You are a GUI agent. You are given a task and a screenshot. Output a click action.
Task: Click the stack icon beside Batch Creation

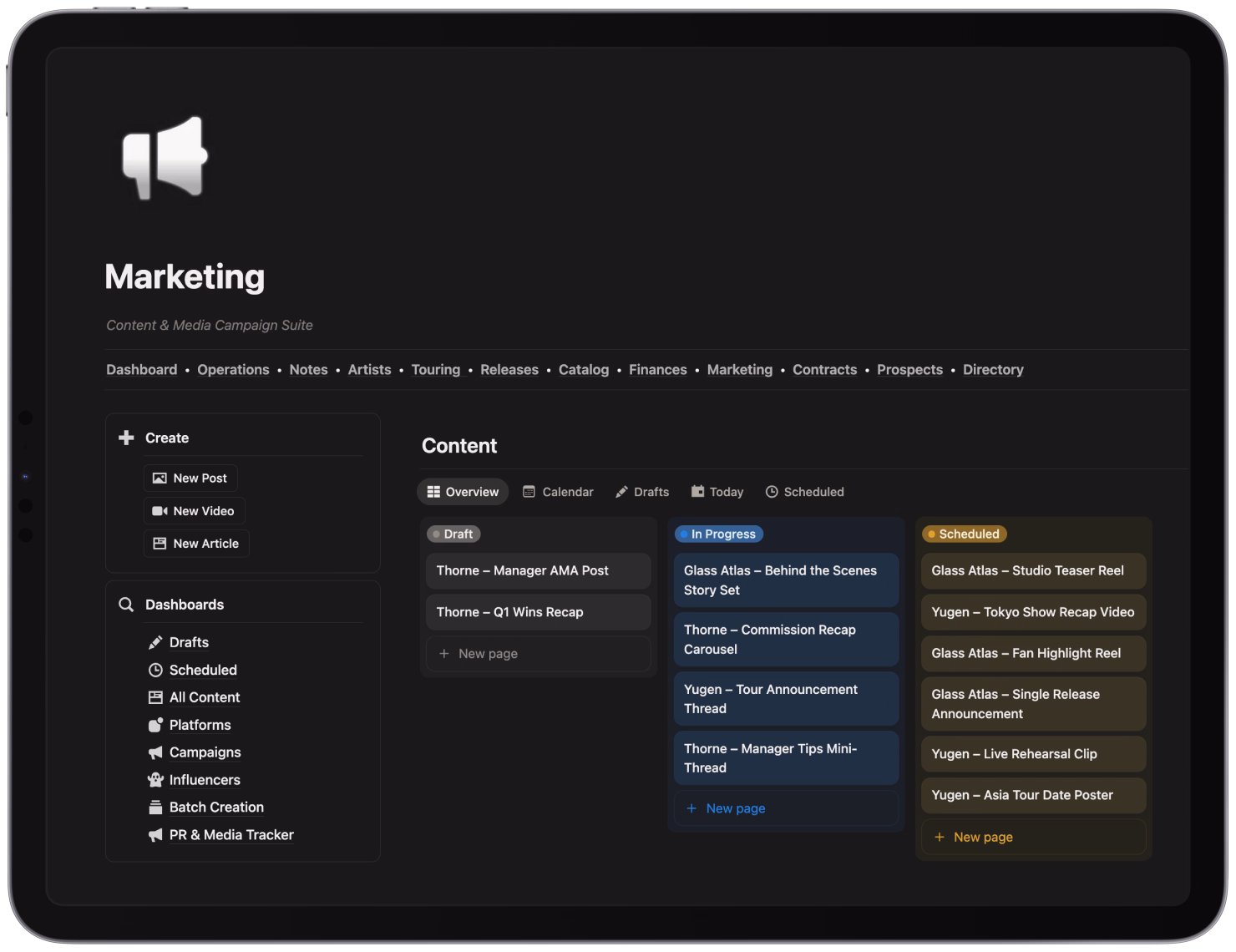155,808
